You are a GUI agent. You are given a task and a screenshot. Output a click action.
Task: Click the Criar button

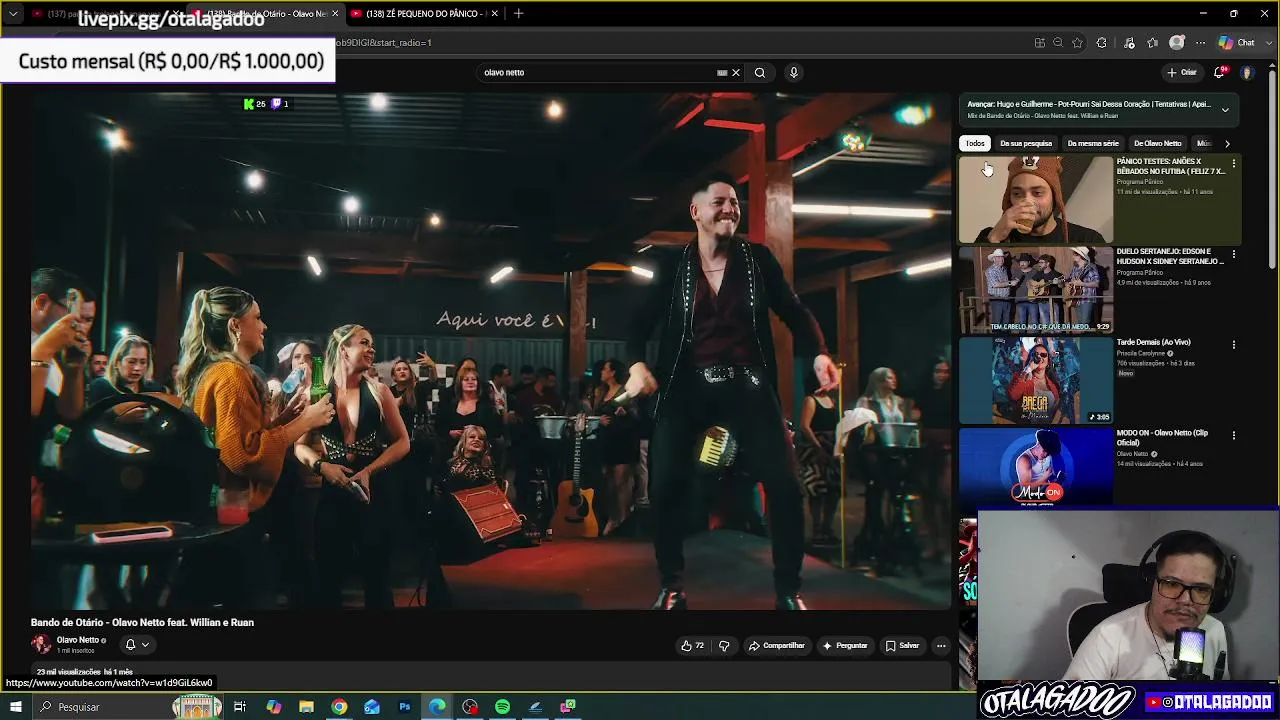point(1182,72)
